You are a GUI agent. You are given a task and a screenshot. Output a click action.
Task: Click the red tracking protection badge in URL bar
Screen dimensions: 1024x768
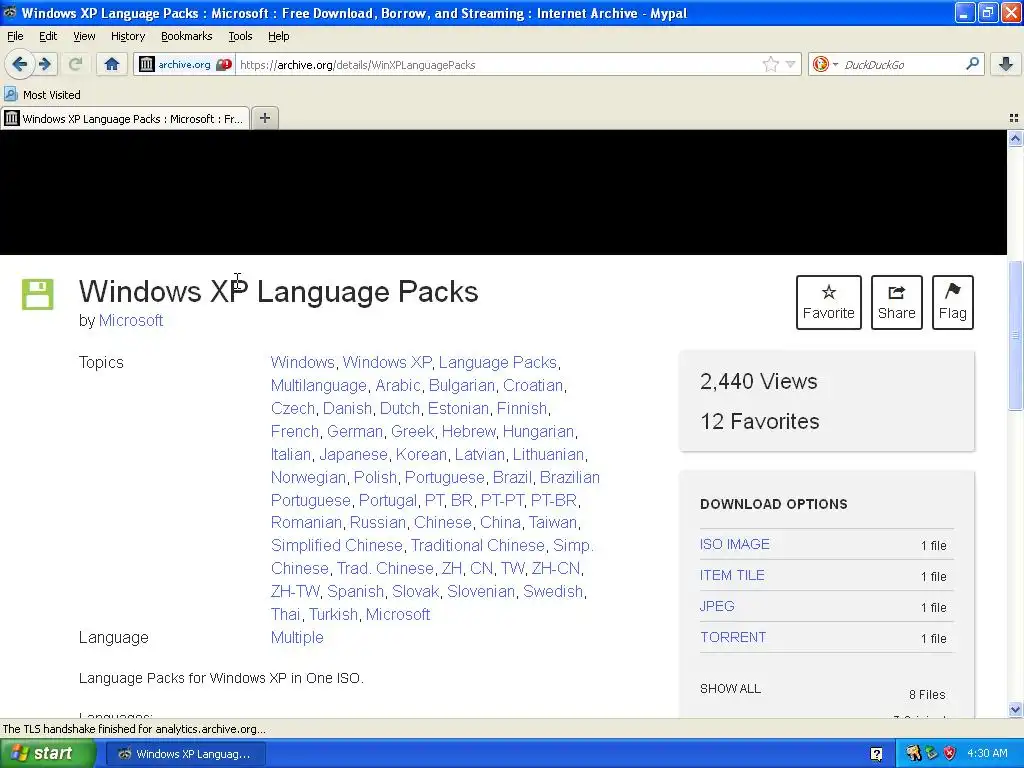224,65
